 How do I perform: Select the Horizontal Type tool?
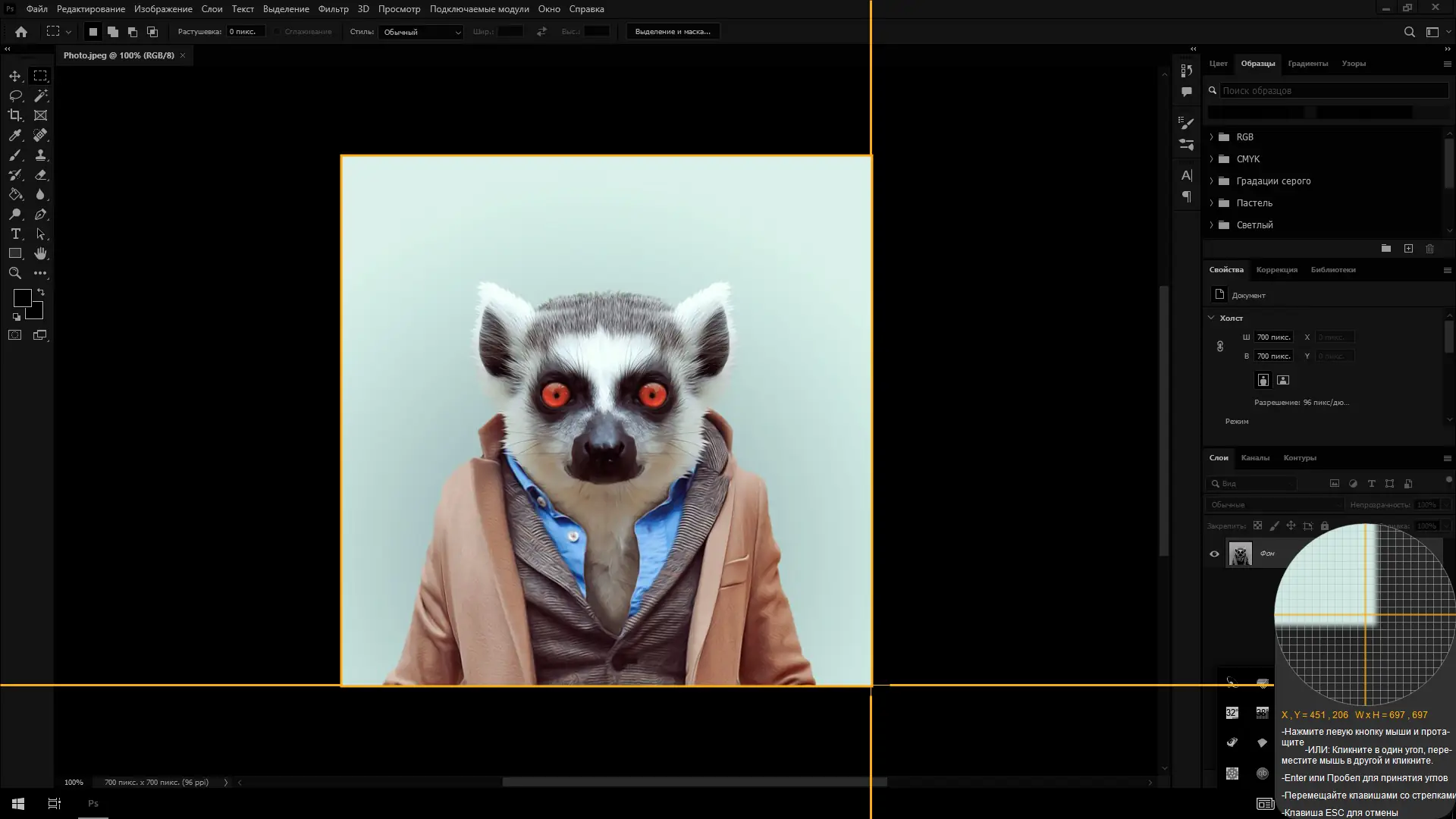pyautogui.click(x=15, y=234)
